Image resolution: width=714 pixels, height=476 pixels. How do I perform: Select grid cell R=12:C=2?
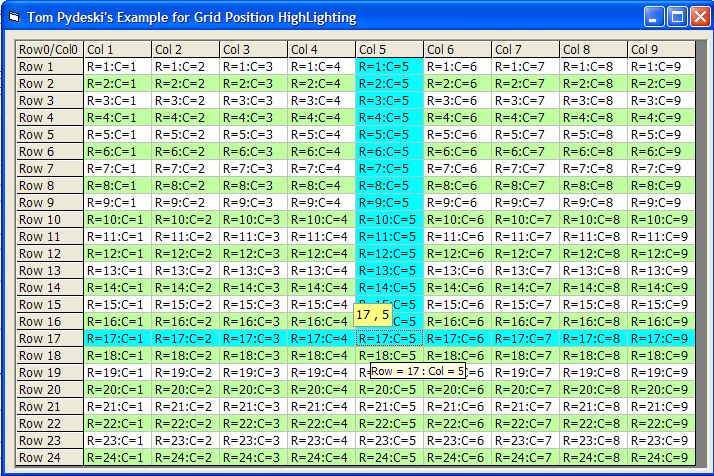point(185,253)
